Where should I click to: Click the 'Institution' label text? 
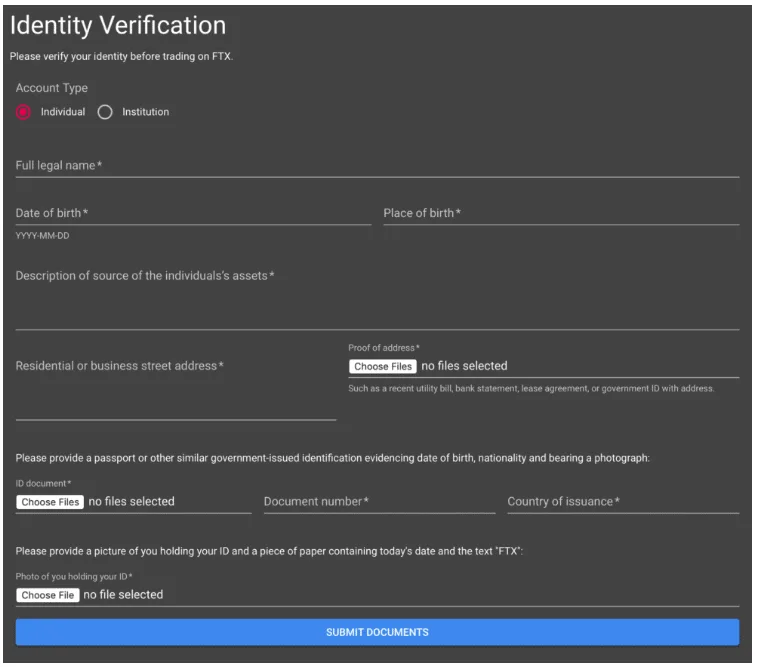click(x=145, y=112)
